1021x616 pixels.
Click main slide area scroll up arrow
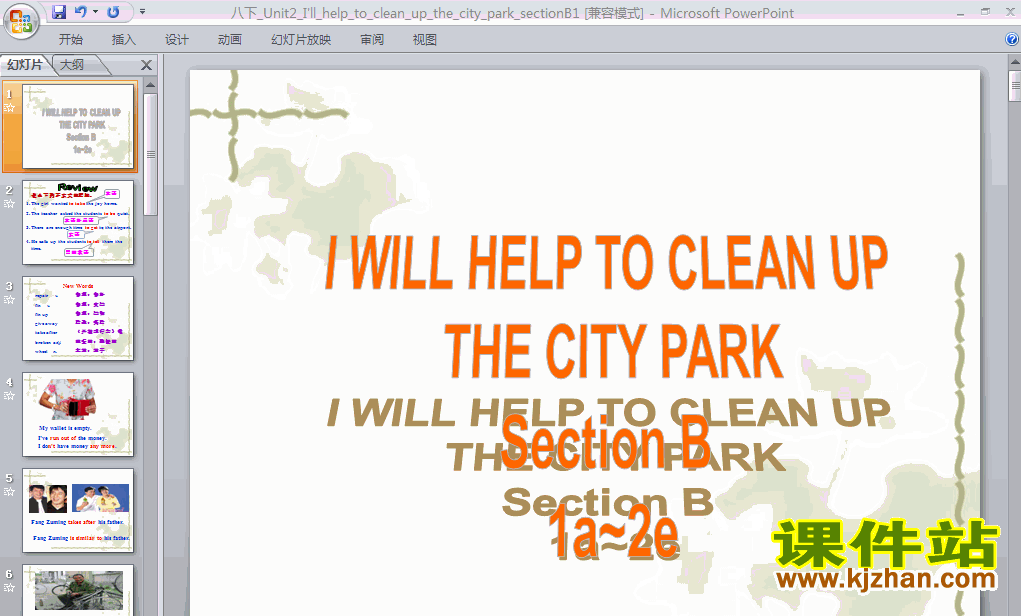pyautogui.click(x=1014, y=63)
